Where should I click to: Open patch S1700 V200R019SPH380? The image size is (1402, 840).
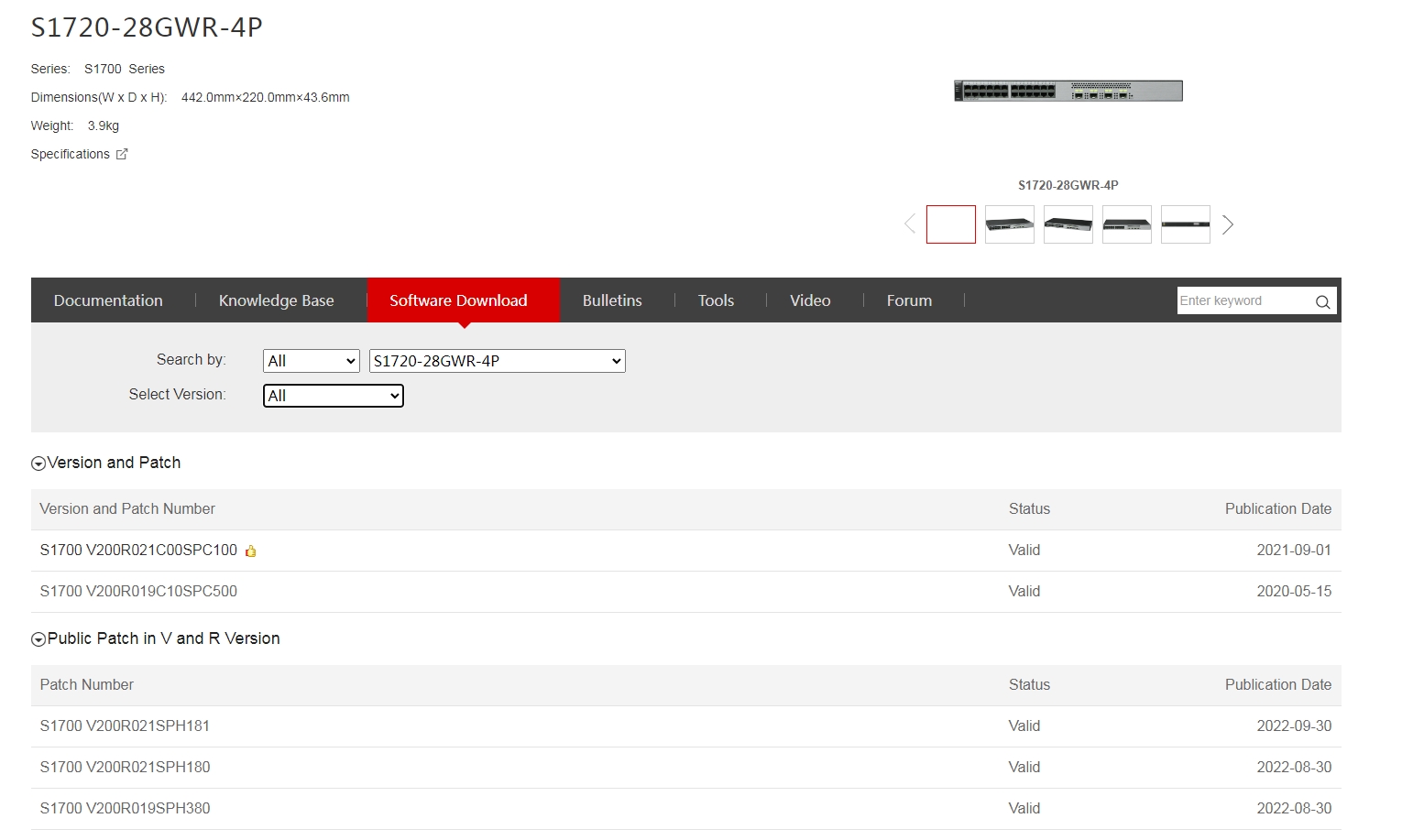(x=125, y=809)
